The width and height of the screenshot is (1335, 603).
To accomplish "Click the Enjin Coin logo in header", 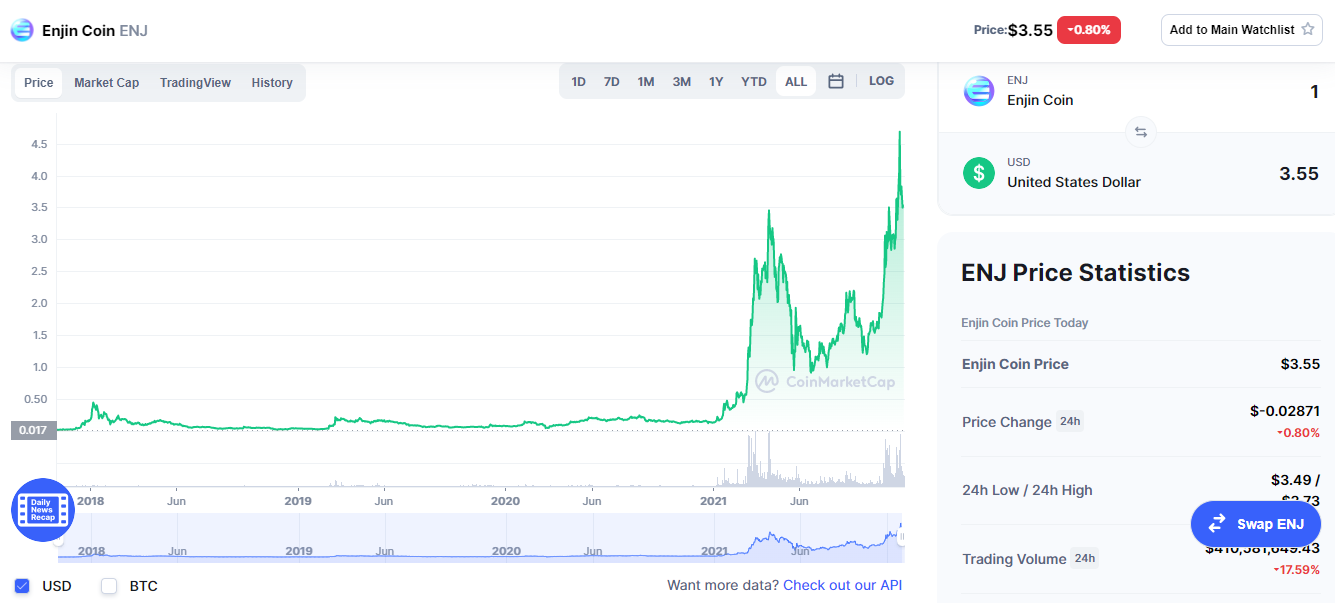I will coord(22,30).
